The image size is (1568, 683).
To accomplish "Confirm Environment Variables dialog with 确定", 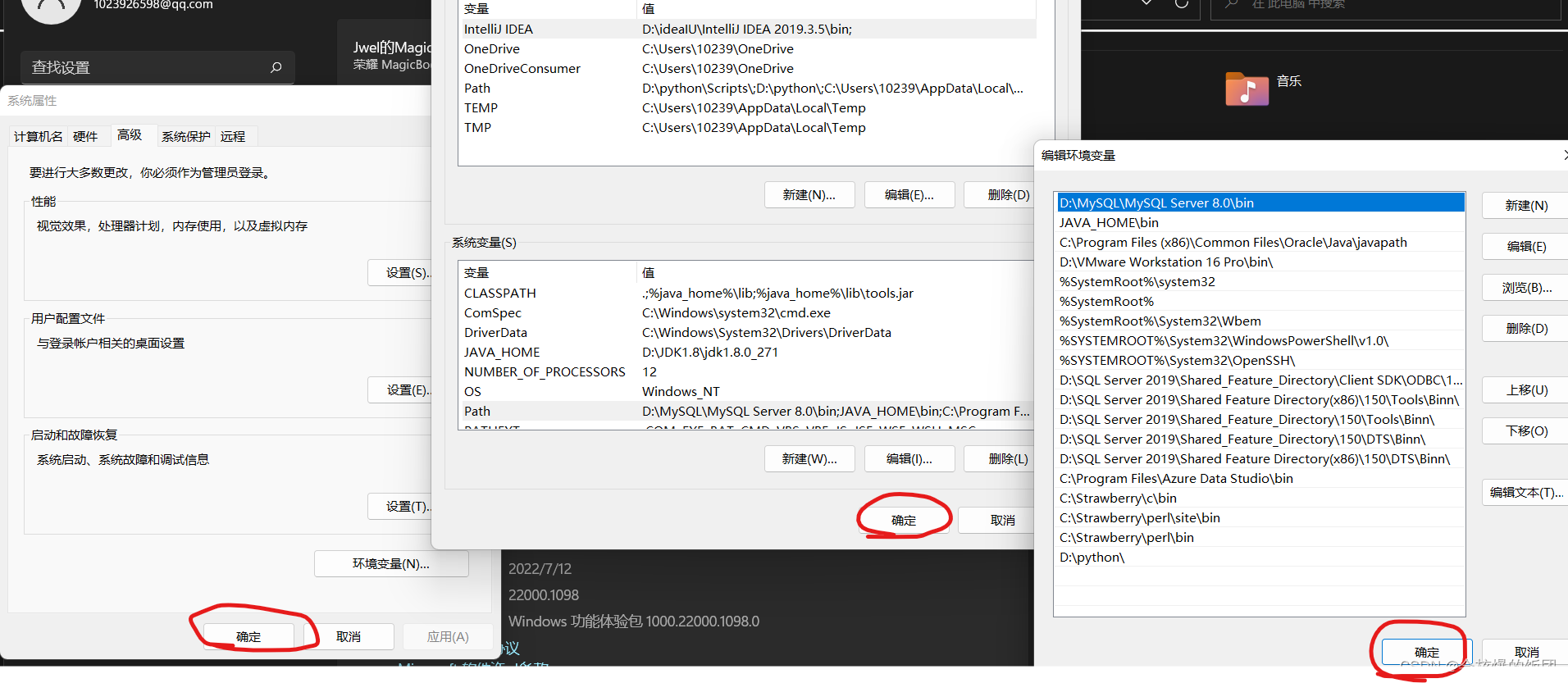I will click(904, 520).
